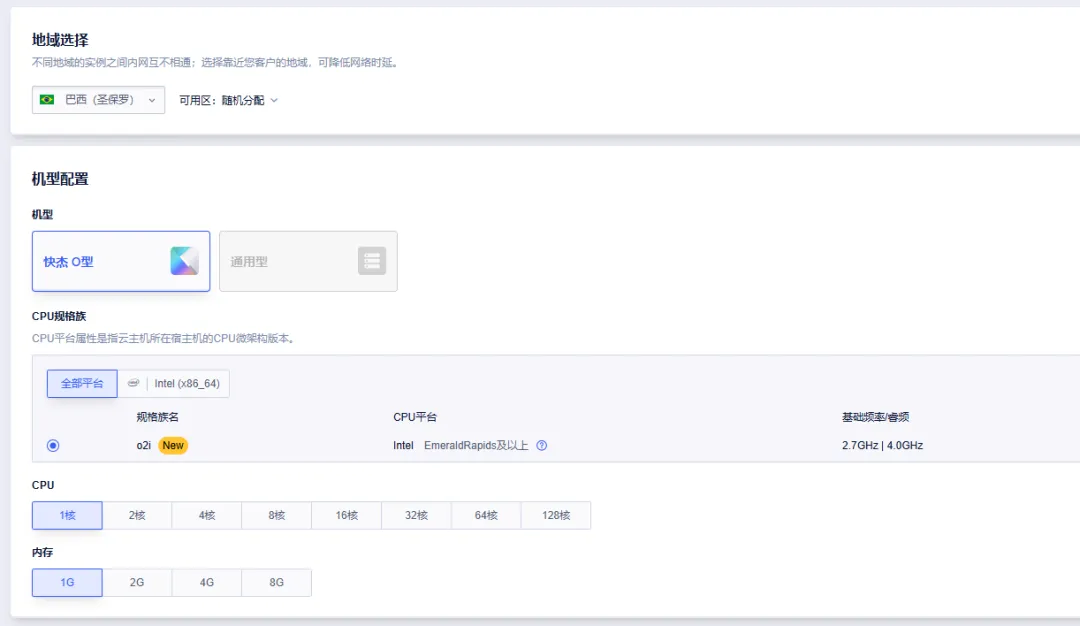1080x626 pixels.
Task: Choose the 快杰 O型 machine type
Action: pos(121,261)
